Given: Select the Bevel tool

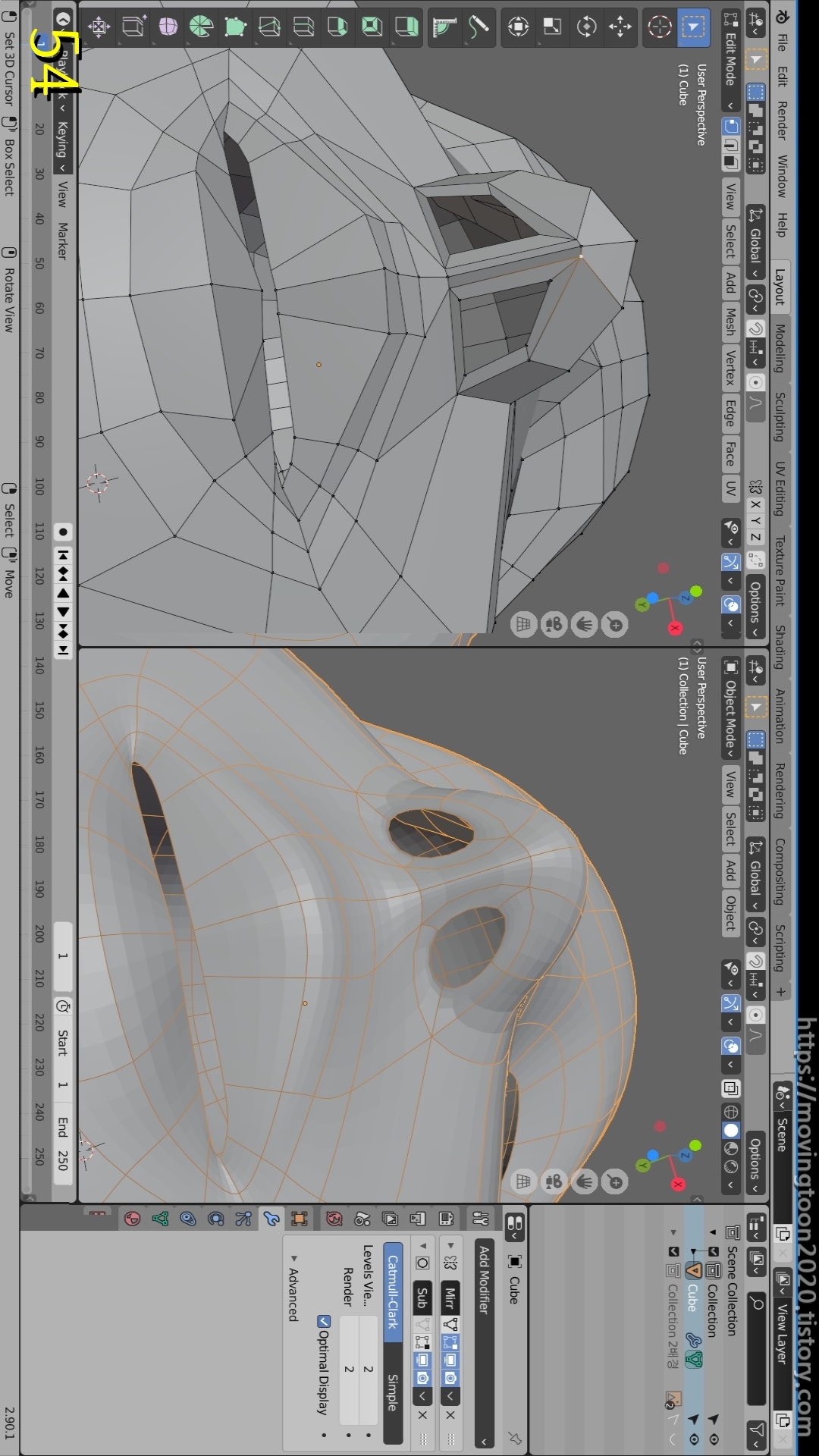Looking at the screenshot, I should tap(337, 27).
